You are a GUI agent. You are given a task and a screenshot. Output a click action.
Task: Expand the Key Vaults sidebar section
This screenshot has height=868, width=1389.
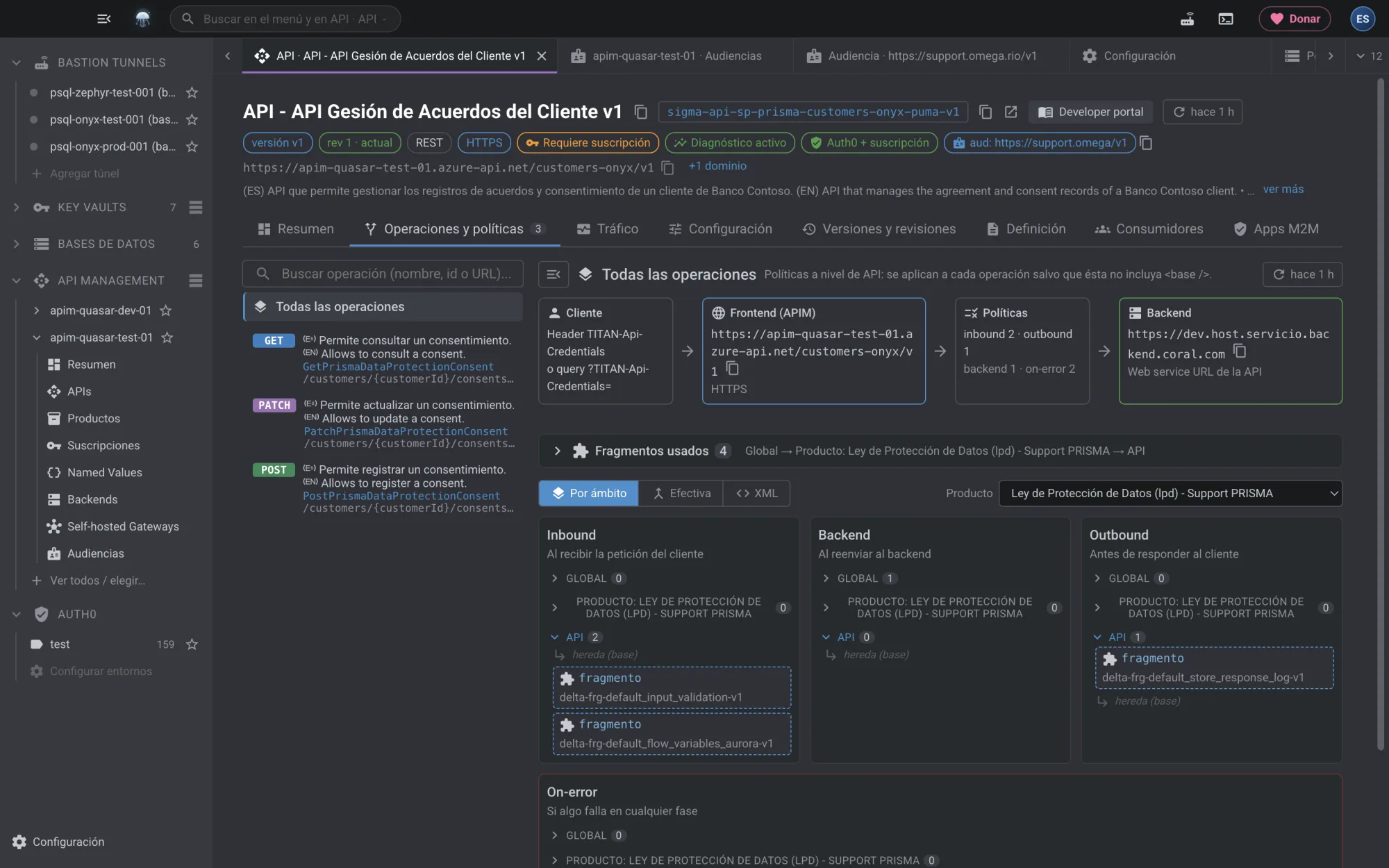click(16, 207)
